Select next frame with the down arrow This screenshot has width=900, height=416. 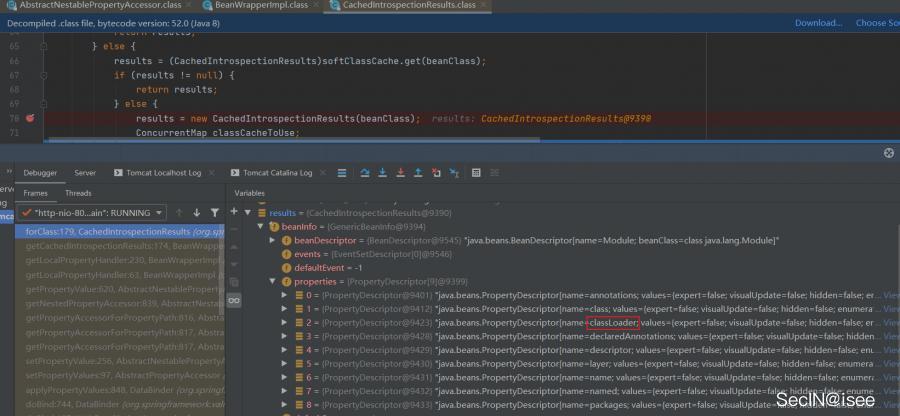tap(196, 213)
